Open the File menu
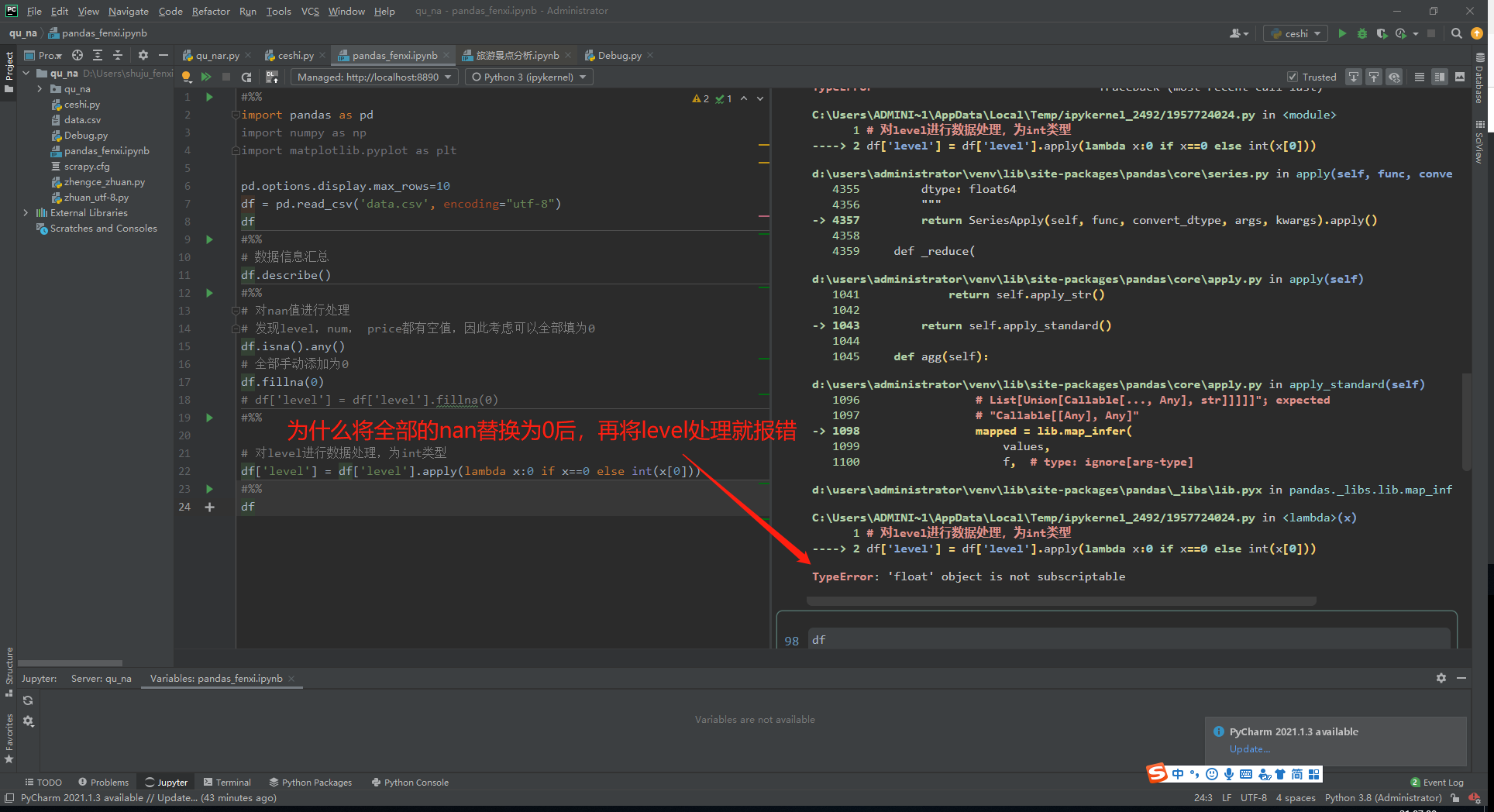Image resolution: width=1494 pixels, height=812 pixels. point(34,11)
